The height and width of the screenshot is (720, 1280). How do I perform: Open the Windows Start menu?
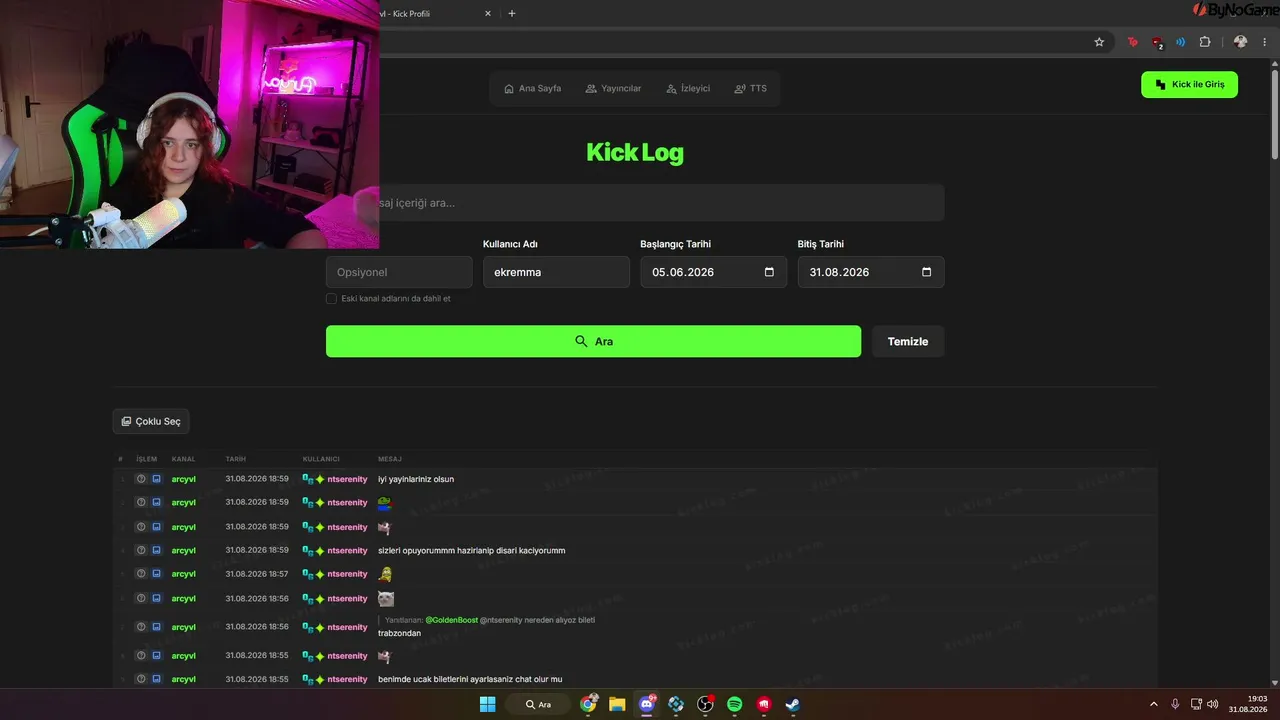click(x=487, y=704)
